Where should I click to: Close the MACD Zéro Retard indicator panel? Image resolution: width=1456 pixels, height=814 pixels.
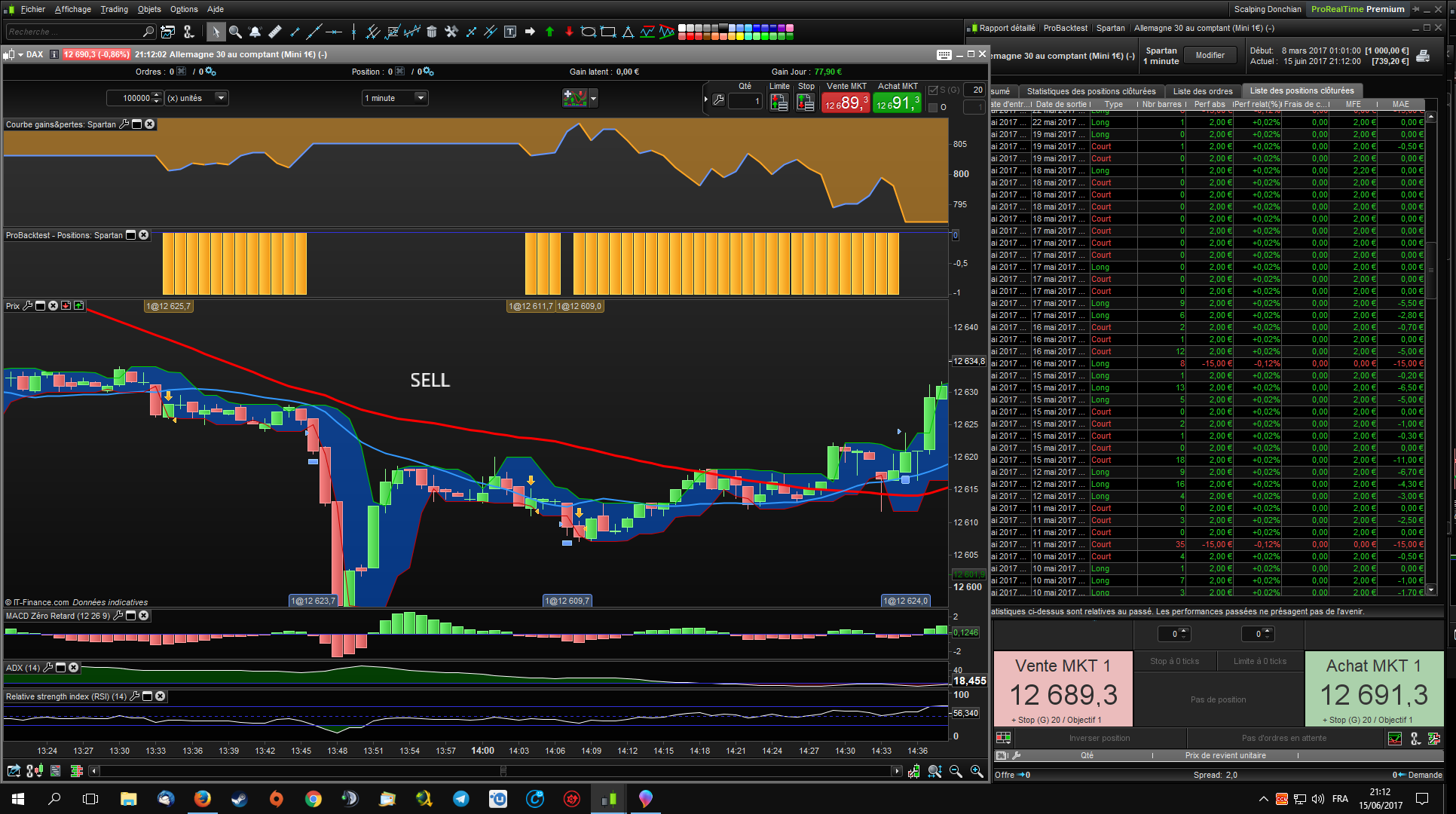tap(144, 616)
